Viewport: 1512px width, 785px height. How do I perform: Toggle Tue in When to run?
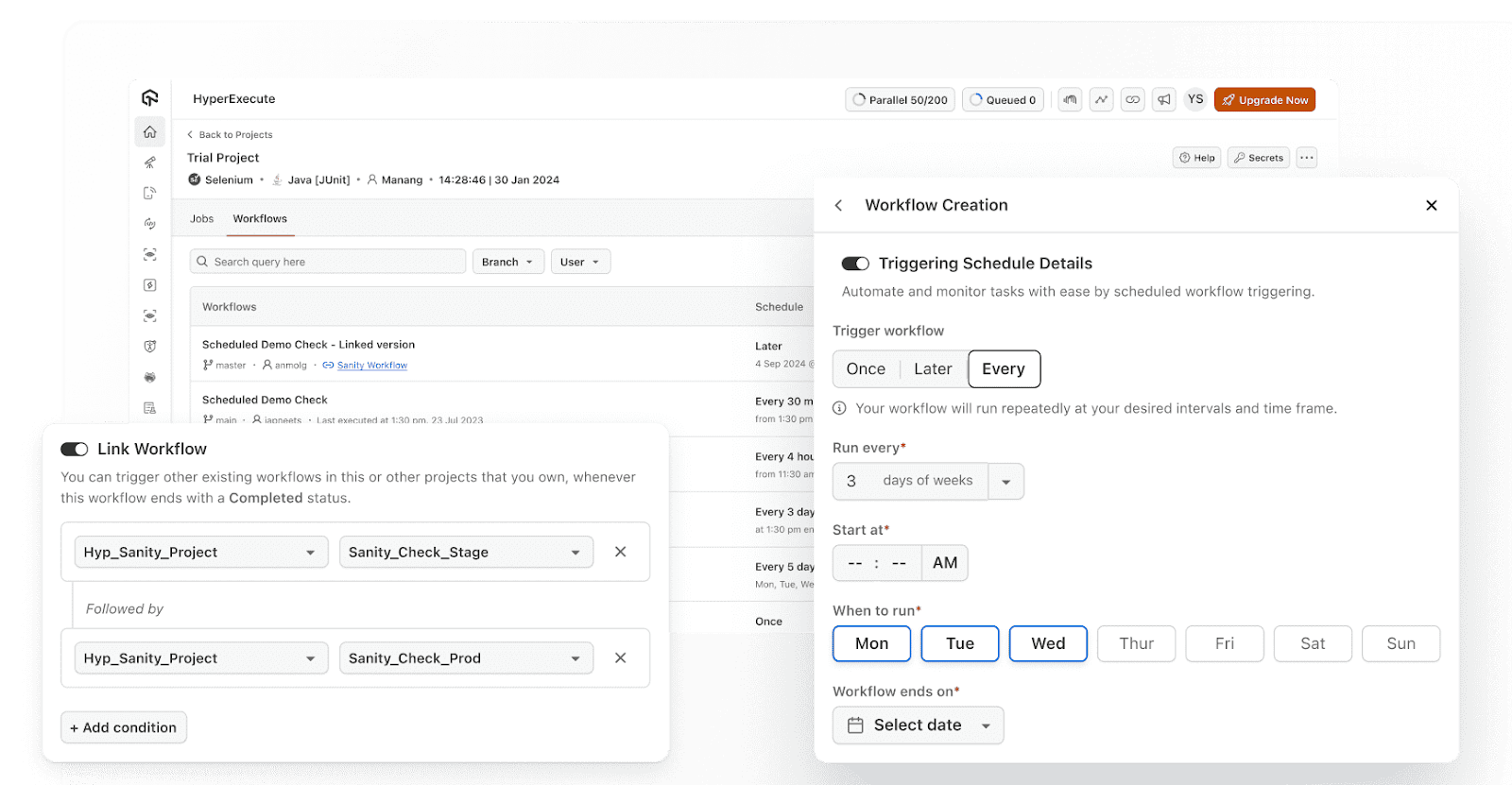coord(960,643)
